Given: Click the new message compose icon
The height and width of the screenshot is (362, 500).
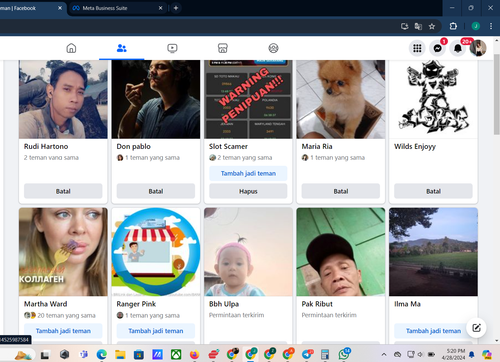Looking at the screenshot, I should (x=476, y=328).
